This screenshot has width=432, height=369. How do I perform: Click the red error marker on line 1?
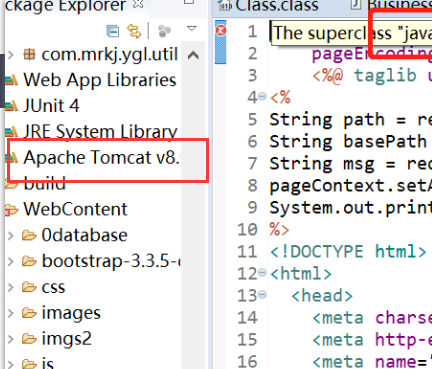(220, 30)
